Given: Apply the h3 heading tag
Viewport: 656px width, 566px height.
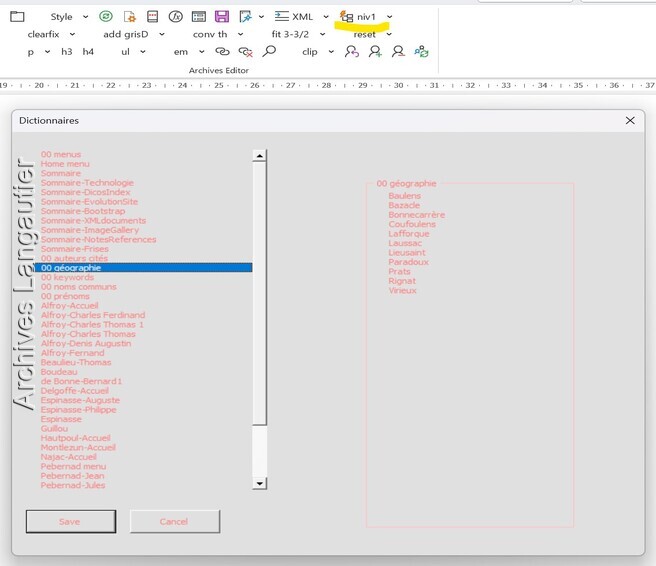Looking at the screenshot, I should (67, 52).
